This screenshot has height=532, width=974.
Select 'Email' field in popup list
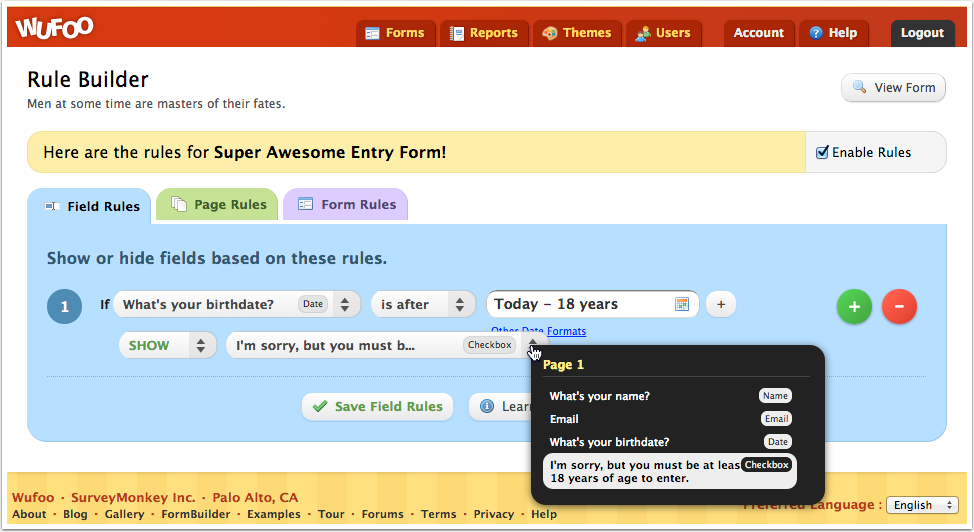click(670, 419)
